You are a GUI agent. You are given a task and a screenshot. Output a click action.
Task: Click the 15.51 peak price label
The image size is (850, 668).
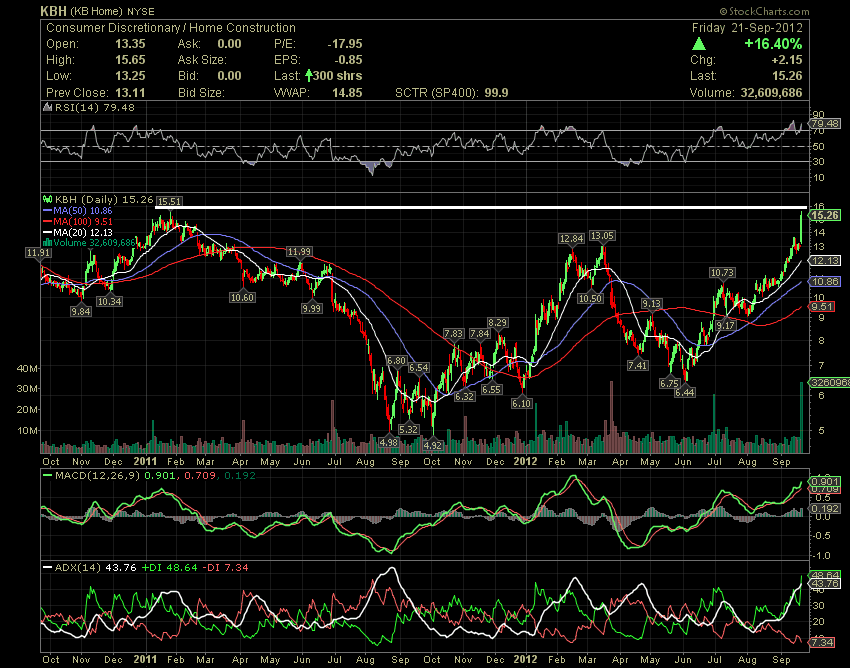(170, 201)
